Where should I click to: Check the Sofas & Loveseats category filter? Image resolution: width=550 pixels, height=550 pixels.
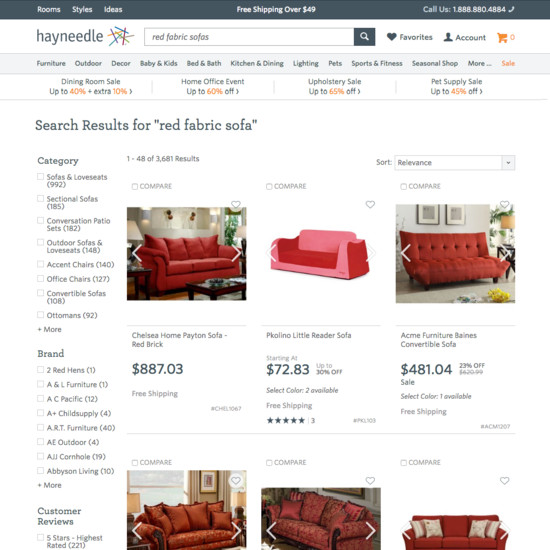40,176
